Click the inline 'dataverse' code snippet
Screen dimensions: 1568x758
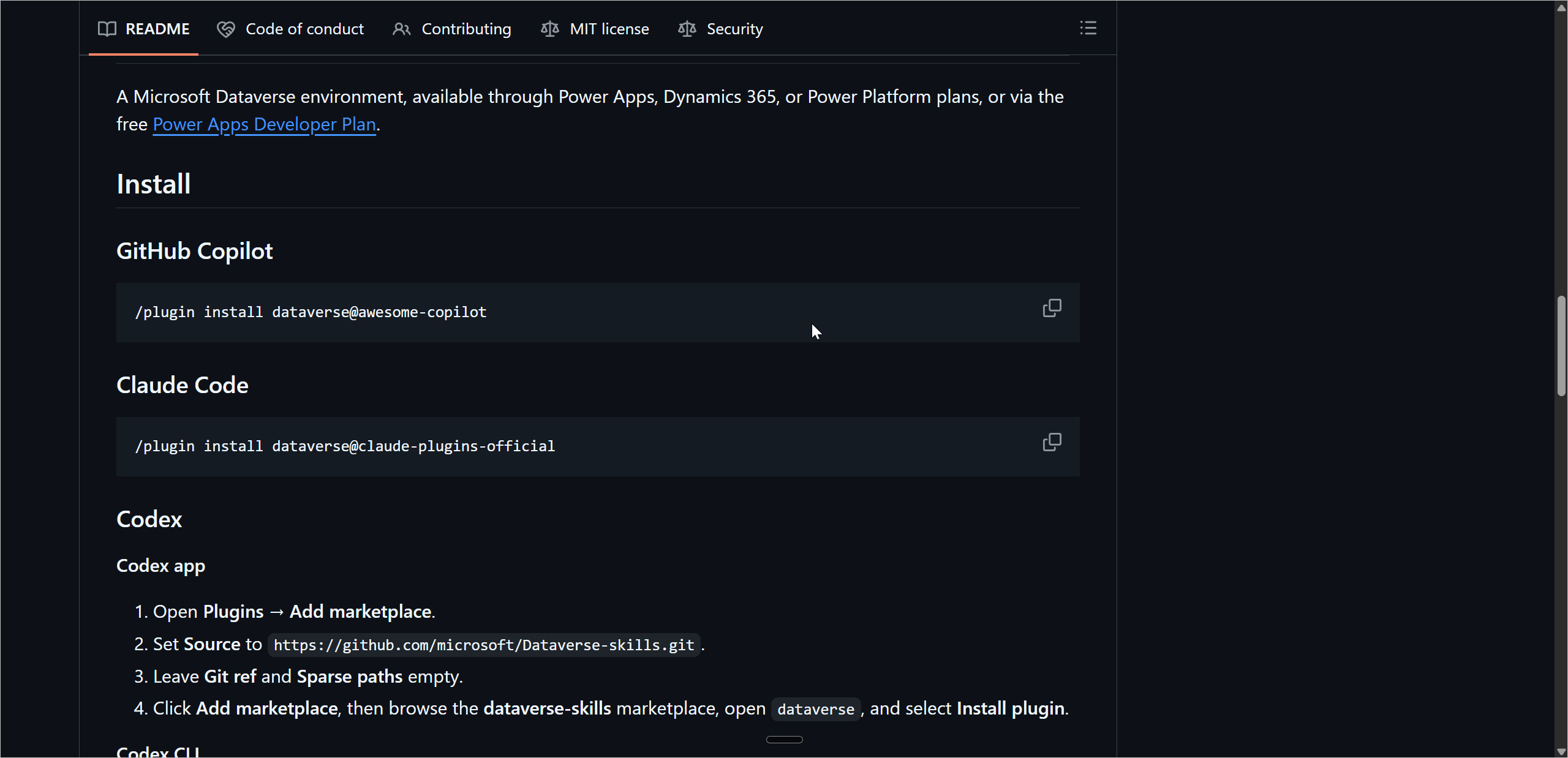[x=816, y=709]
